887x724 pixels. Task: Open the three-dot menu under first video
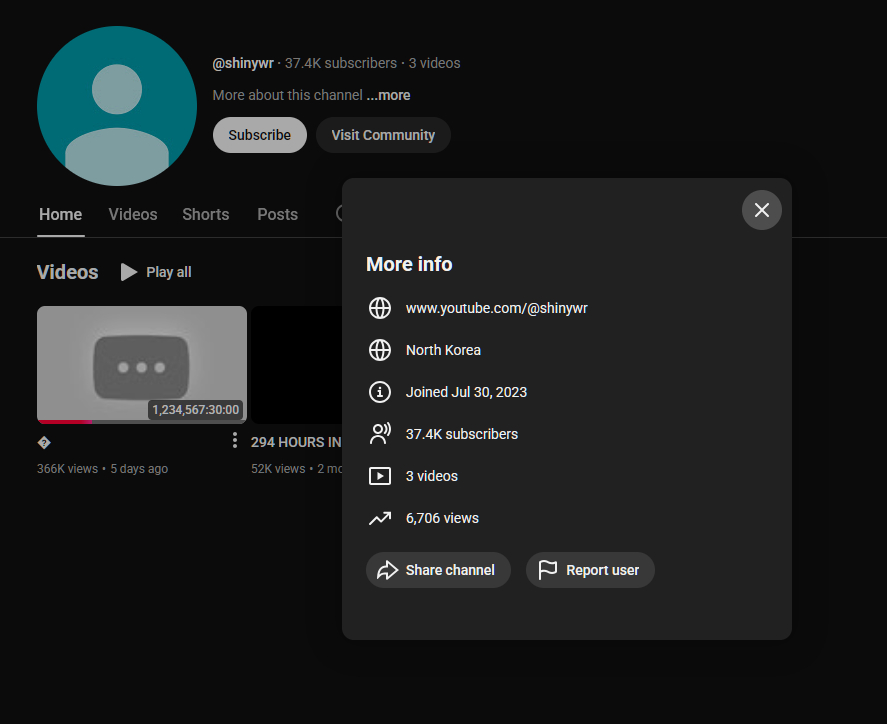tap(234, 440)
